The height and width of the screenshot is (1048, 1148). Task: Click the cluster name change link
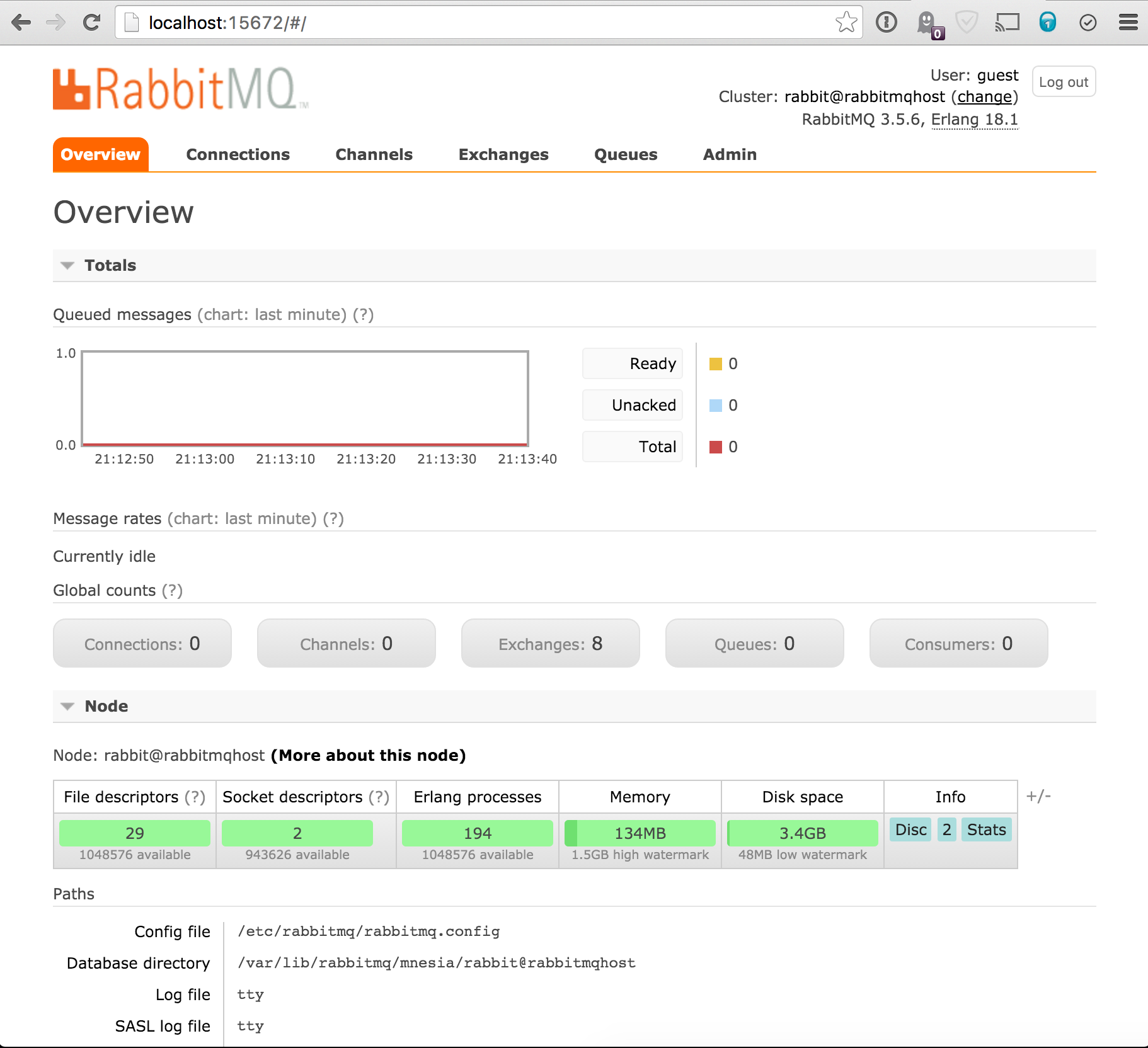984,97
